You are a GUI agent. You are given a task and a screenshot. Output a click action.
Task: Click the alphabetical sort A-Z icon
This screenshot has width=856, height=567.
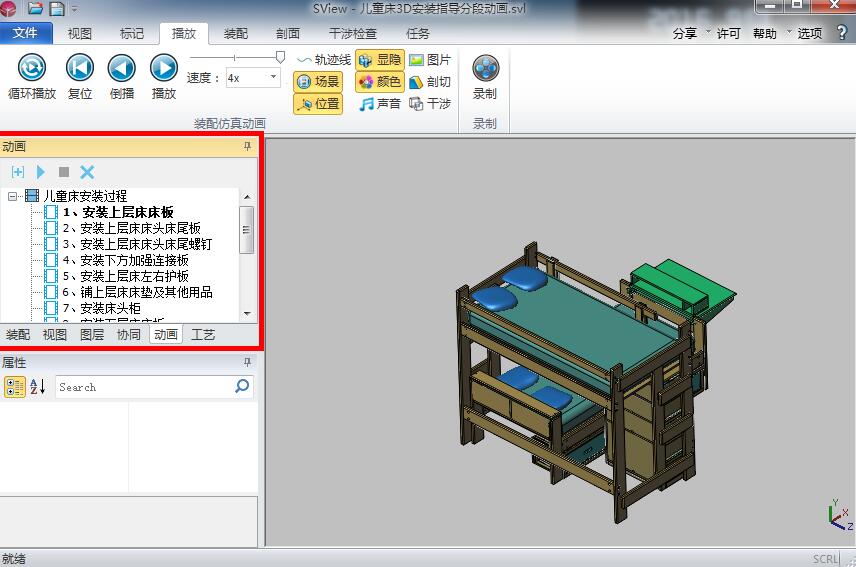pyautogui.click(x=37, y=387)
